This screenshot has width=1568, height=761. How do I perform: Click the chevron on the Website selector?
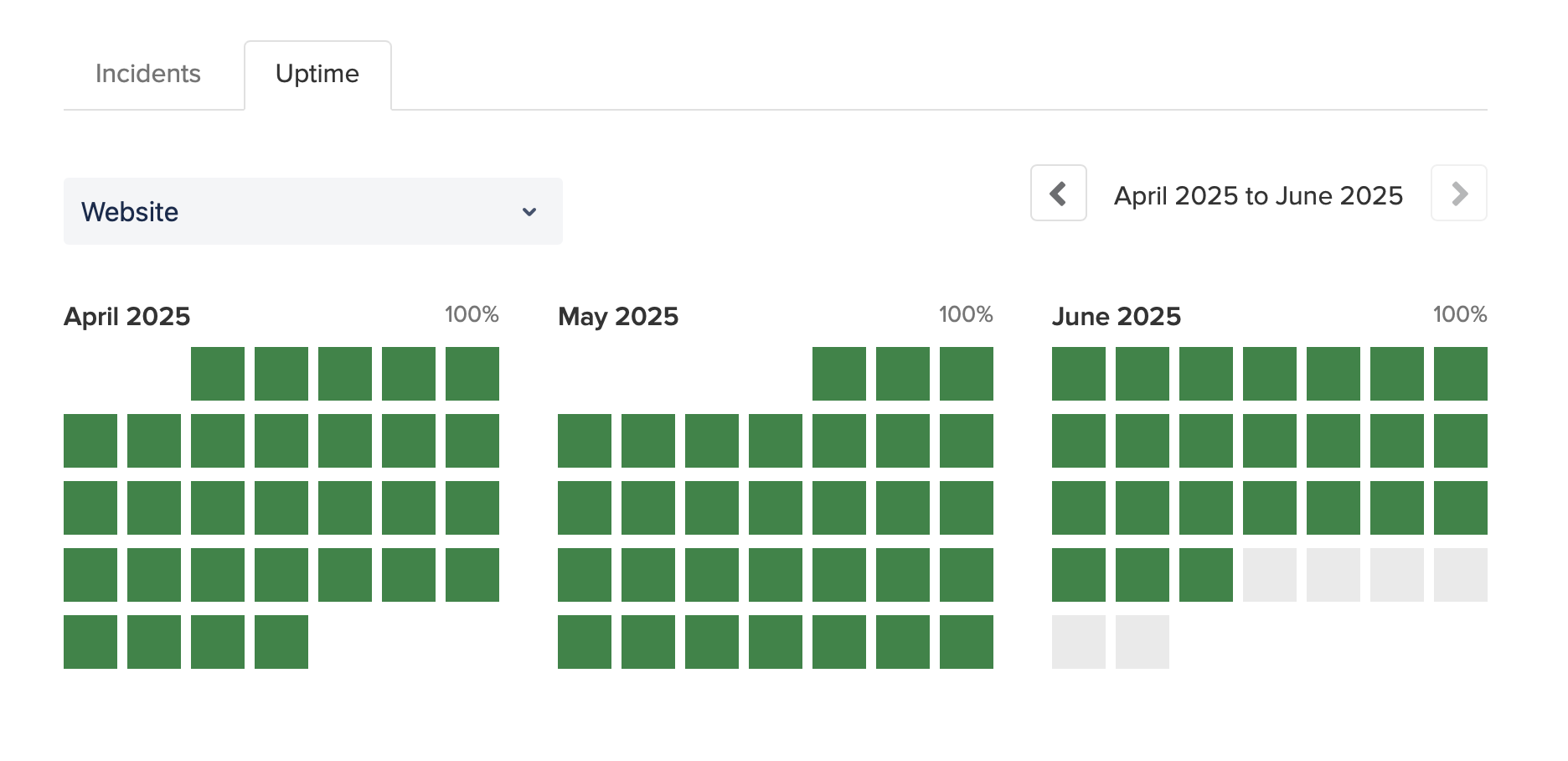coord(529,212)
